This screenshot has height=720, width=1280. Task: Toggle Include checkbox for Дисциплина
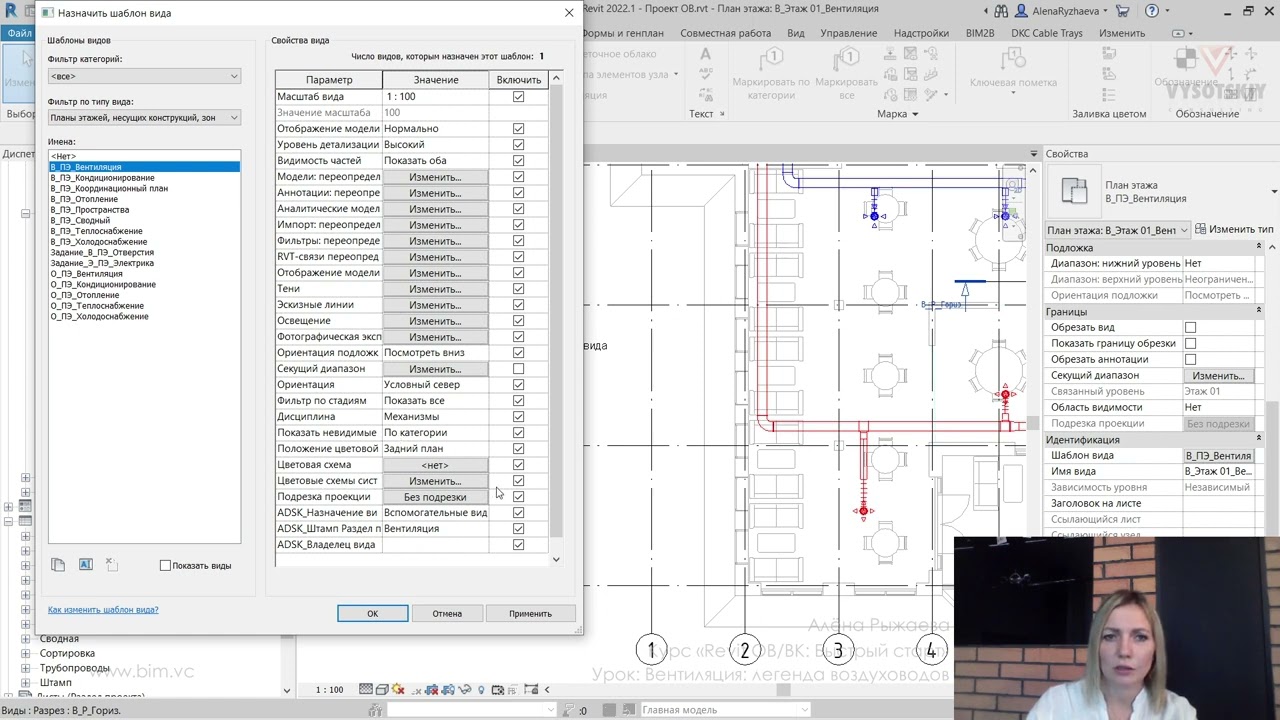click(518, 417)
